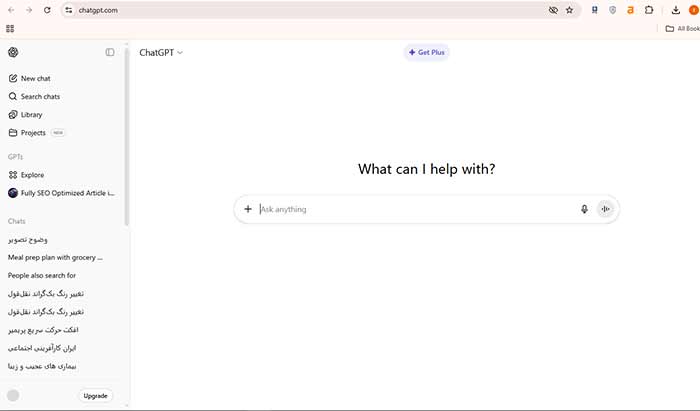Screen dimensions: 700x411
Task: Open Fully SEO Optimized Article GPT
Action: tap(61, 192)
